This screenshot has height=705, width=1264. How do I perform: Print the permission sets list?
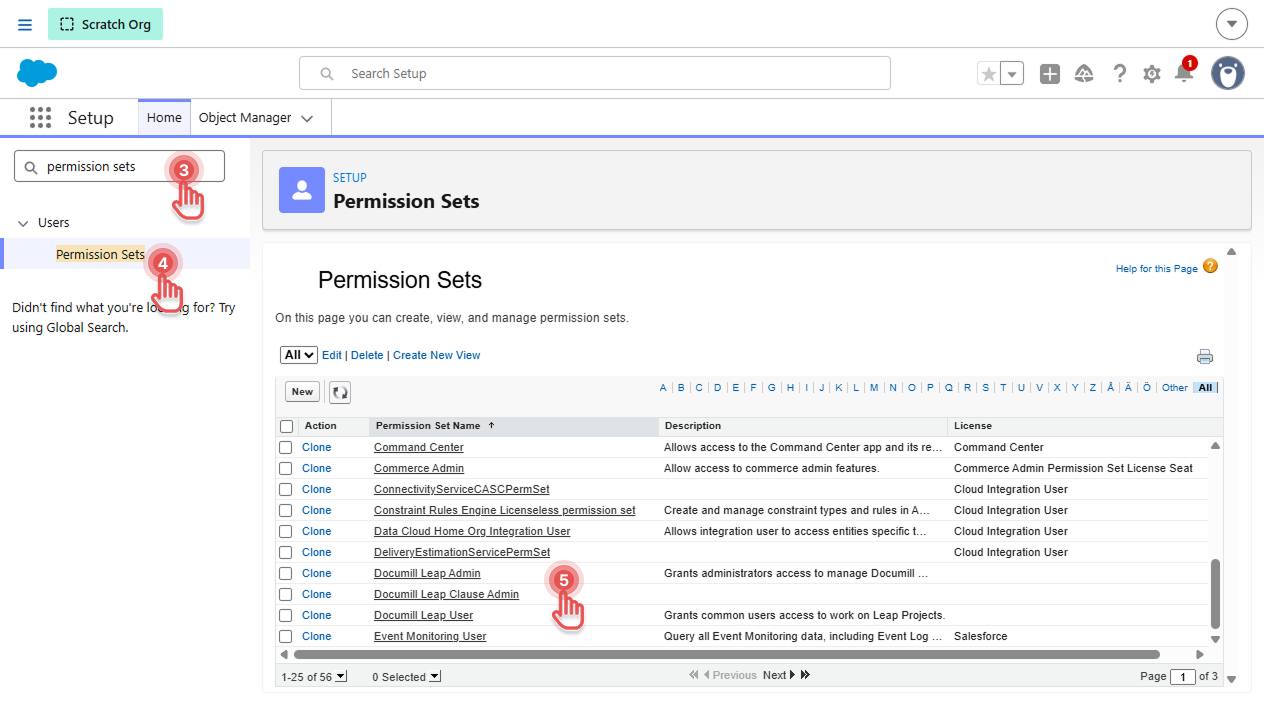[1205, 357]
